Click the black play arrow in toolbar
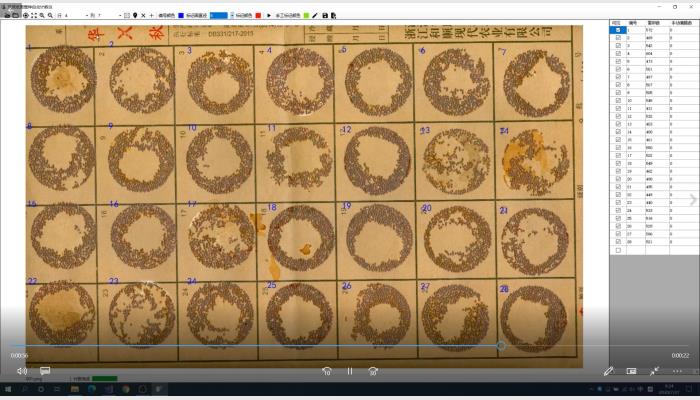This screenshot has height=400, width=700. tap(268, 16)
